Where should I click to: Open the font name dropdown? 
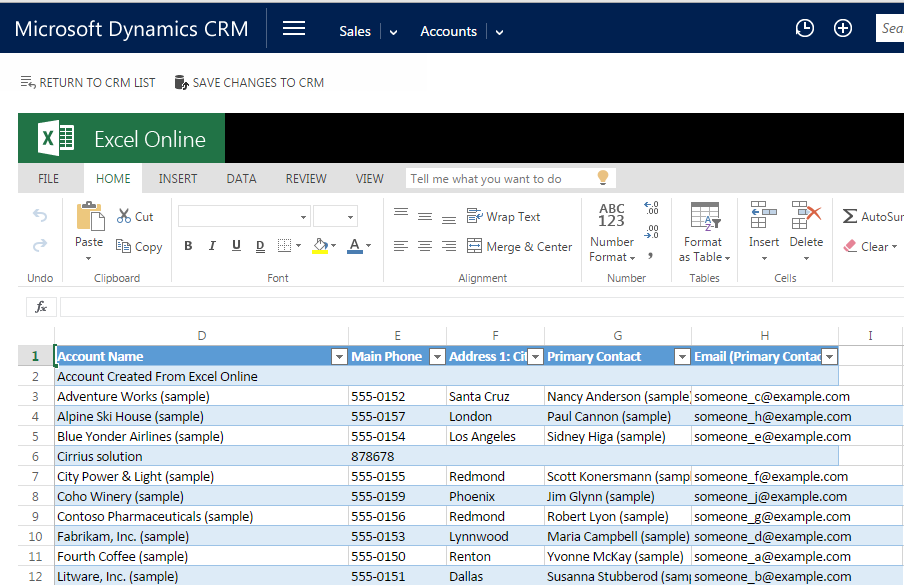(303, 217)
